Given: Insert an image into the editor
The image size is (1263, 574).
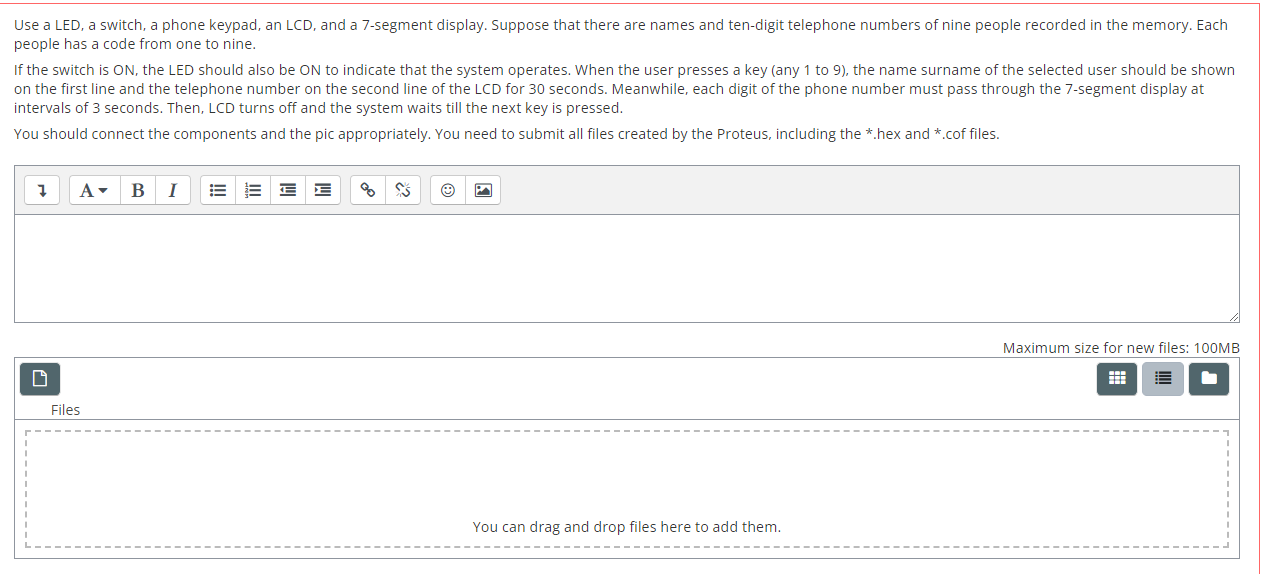Looking at the screenshot, I should click(x=483, y=190).
